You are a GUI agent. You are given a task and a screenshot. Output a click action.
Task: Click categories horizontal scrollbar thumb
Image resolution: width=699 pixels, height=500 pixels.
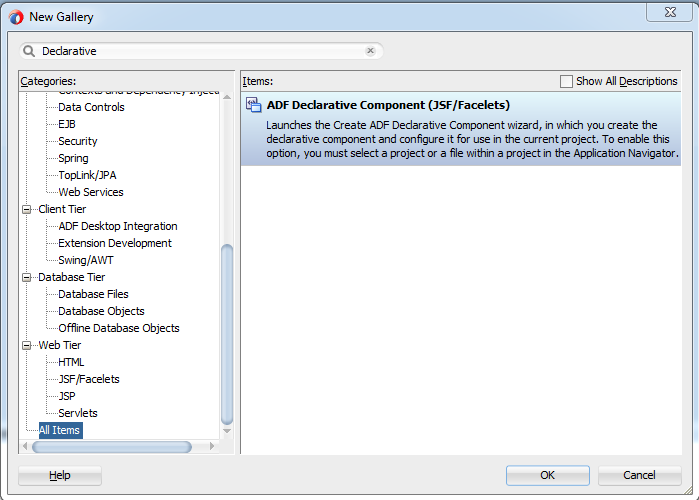[112, 447]
